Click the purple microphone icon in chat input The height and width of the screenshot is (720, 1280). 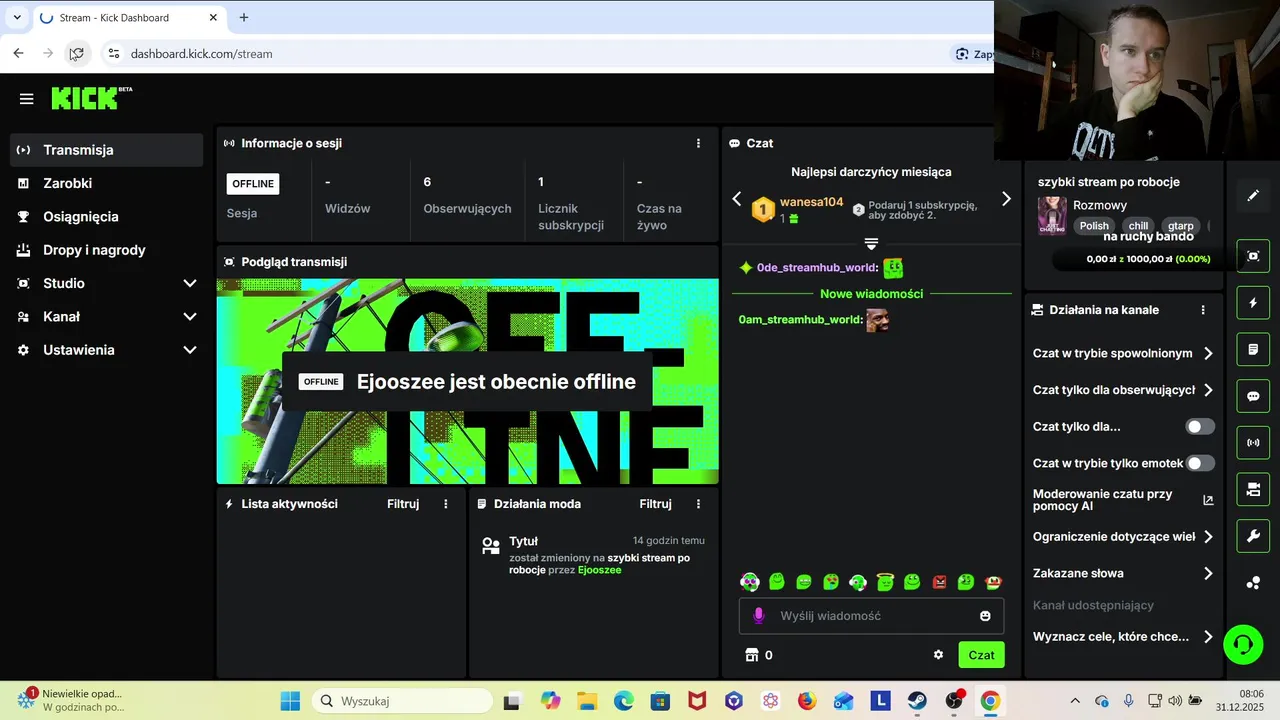tap(759, 616)
